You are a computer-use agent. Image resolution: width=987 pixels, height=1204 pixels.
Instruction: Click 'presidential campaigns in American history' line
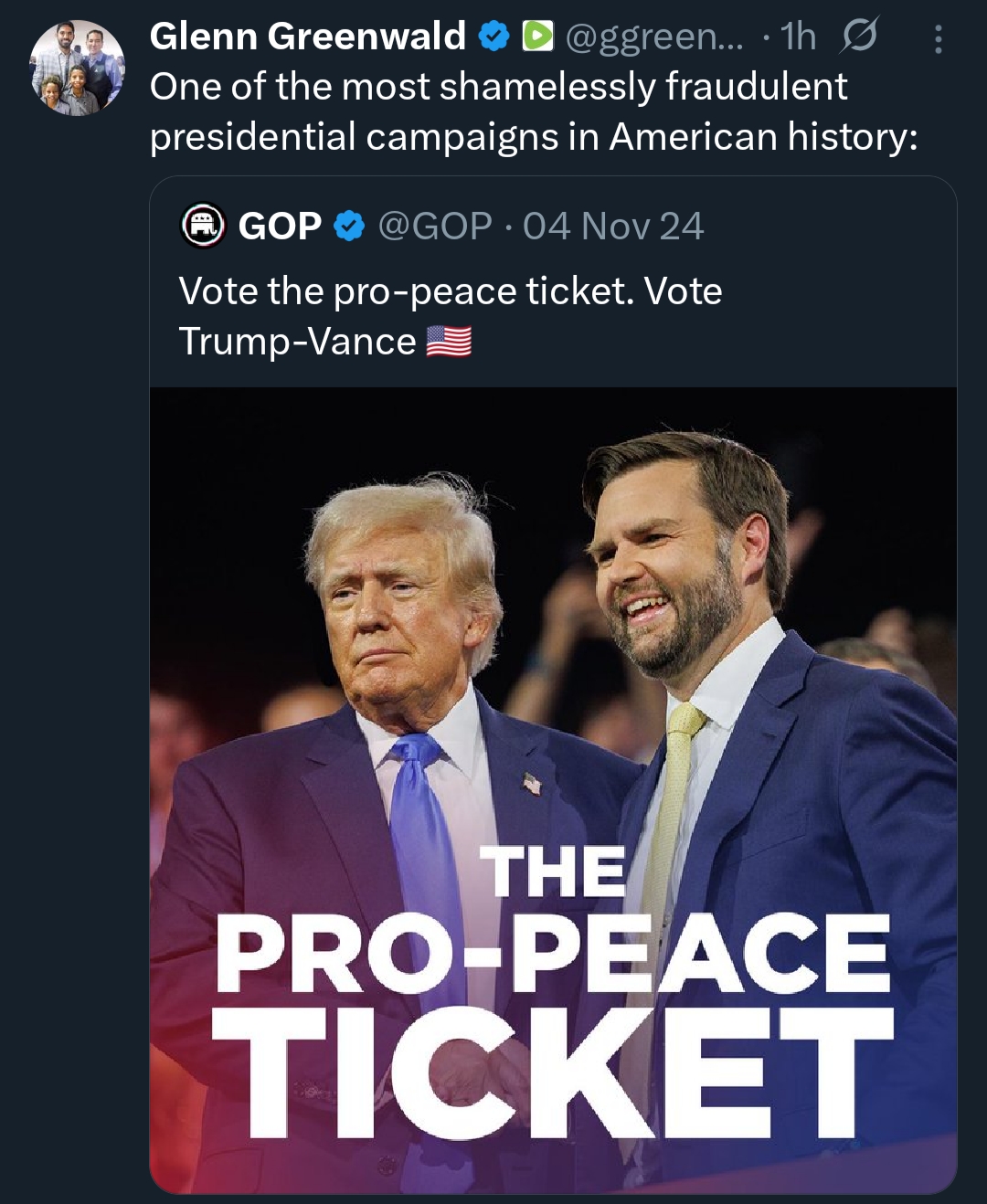533,137
